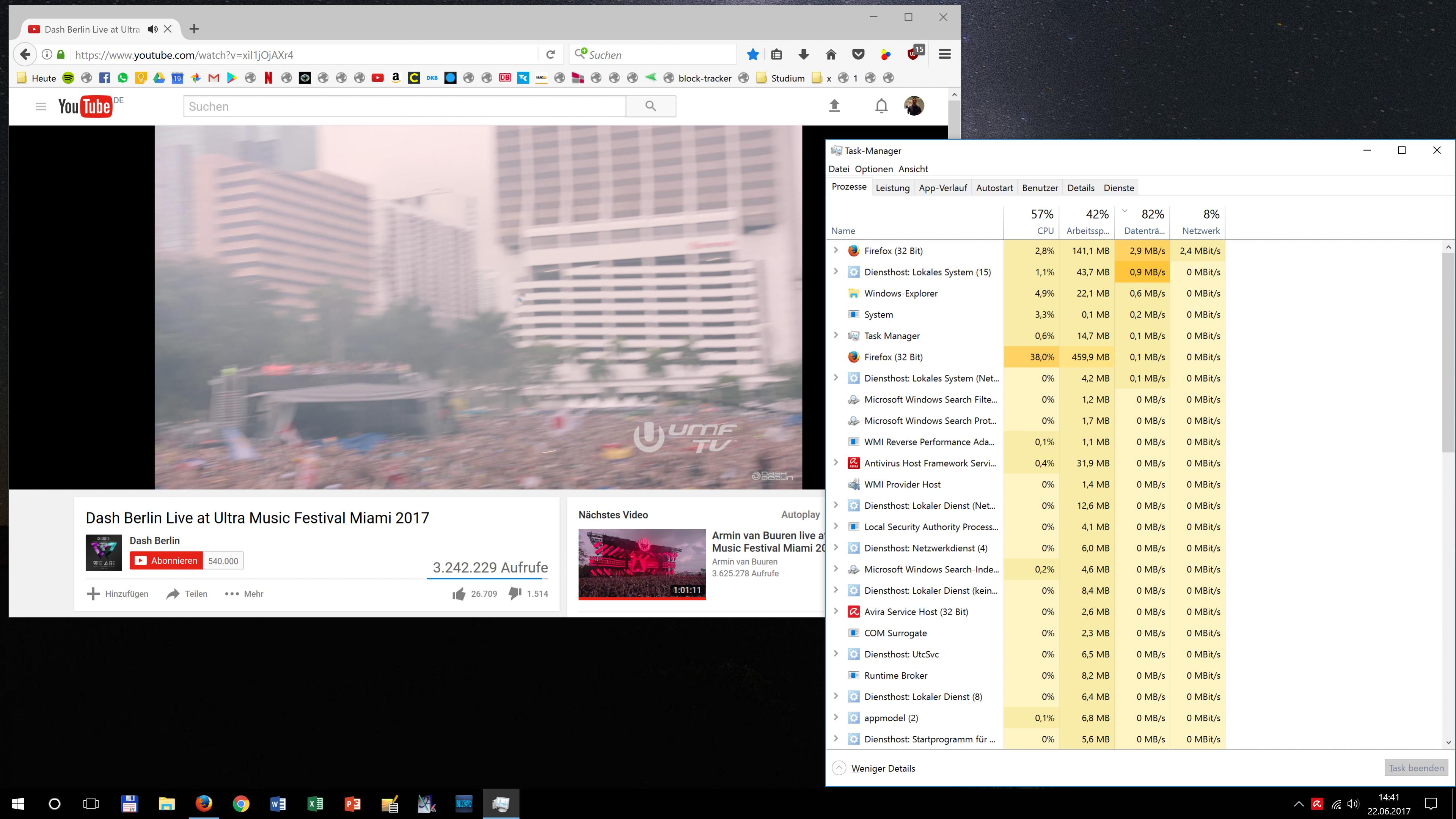The image size is (1456, 819).
Task: Subscribe with the Abonnieren button
Action: 166,561
